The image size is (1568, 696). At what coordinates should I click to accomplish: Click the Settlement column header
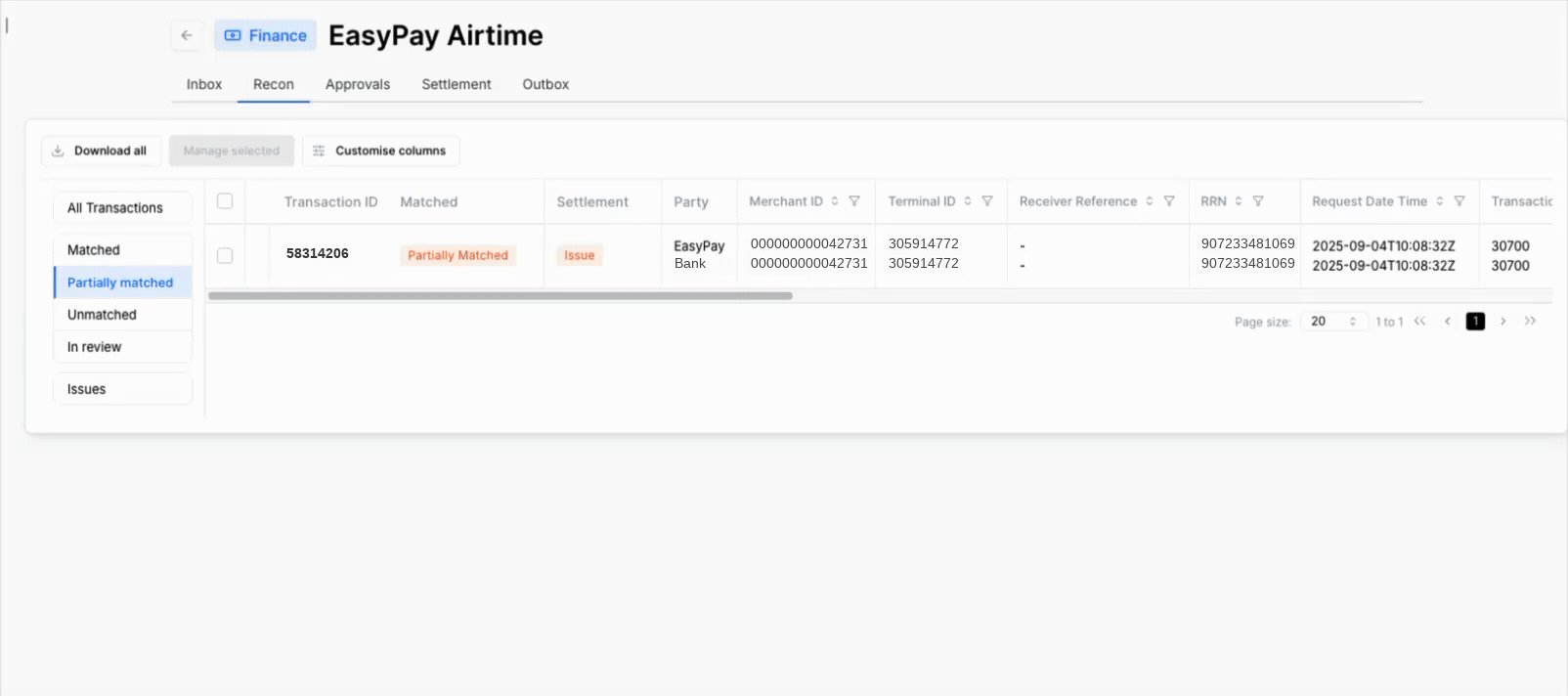[592, 202]
